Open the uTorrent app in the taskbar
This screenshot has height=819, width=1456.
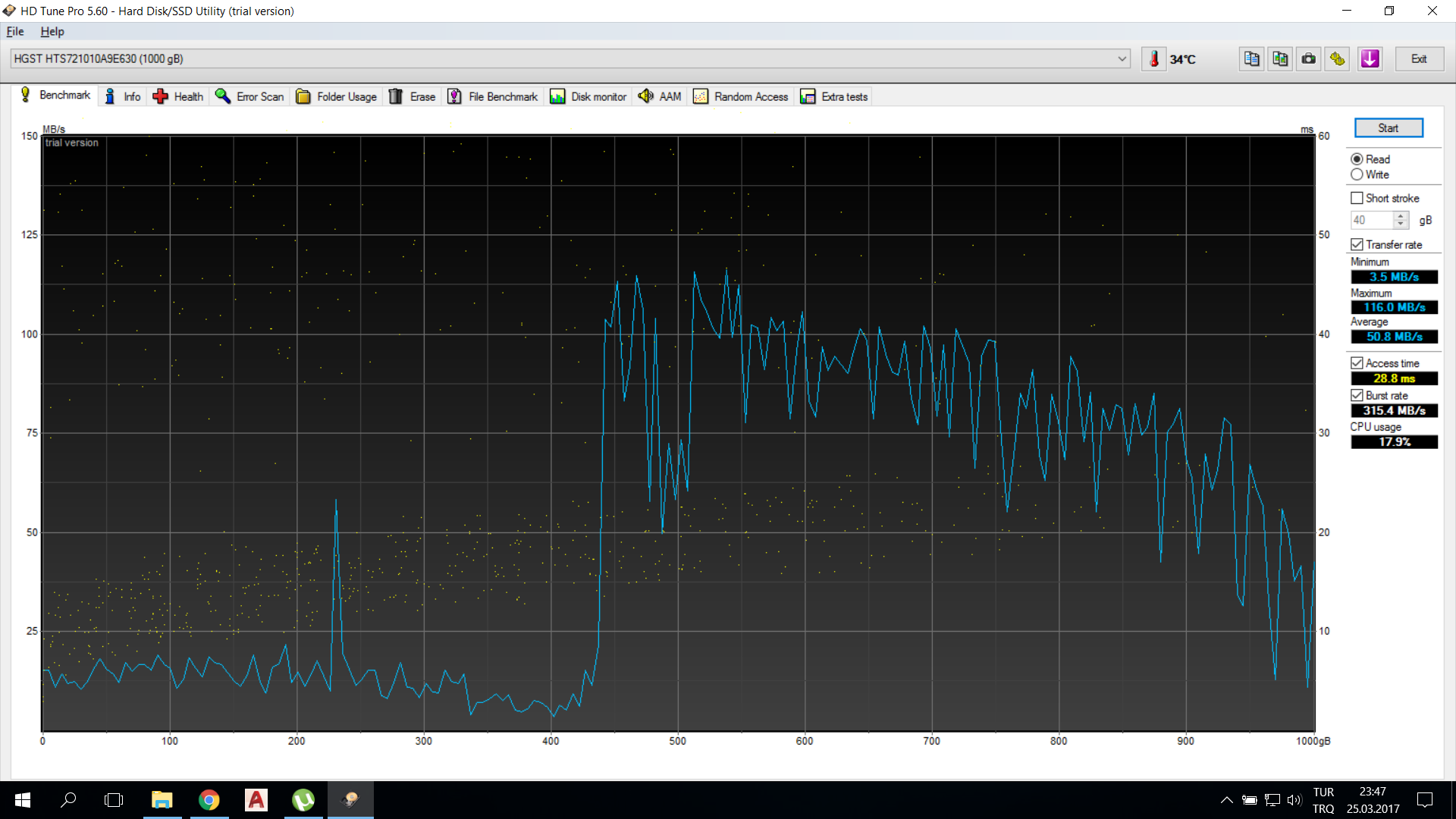click(x=303, y=799)
